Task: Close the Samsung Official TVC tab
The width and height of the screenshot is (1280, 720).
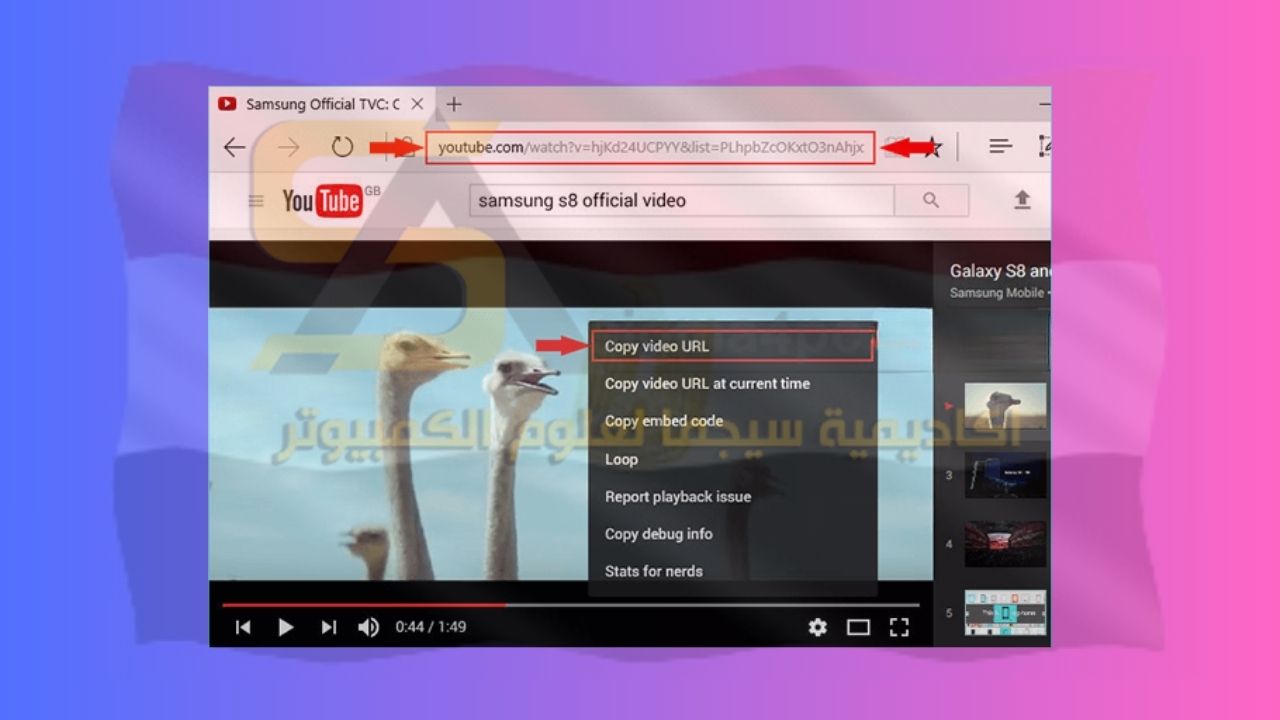Action: tap(417, 104)
